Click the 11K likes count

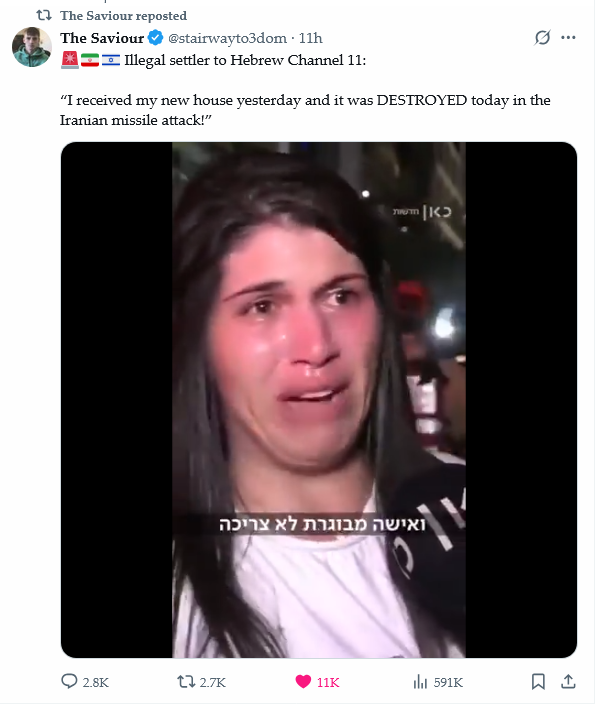pyautogui.click(x=328, y=682)
